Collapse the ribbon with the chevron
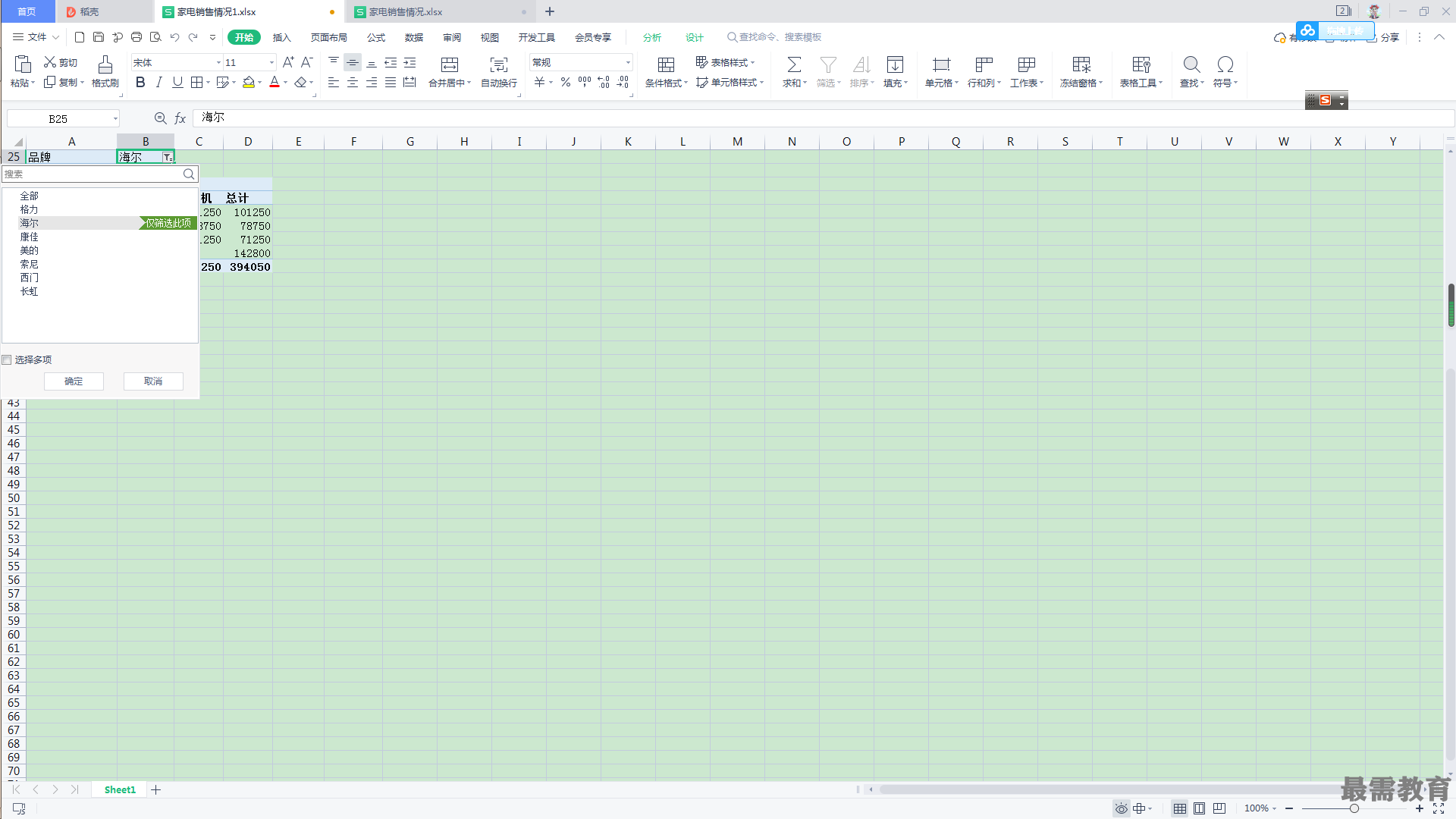 pyautogui.click(x=1439, y=37)
